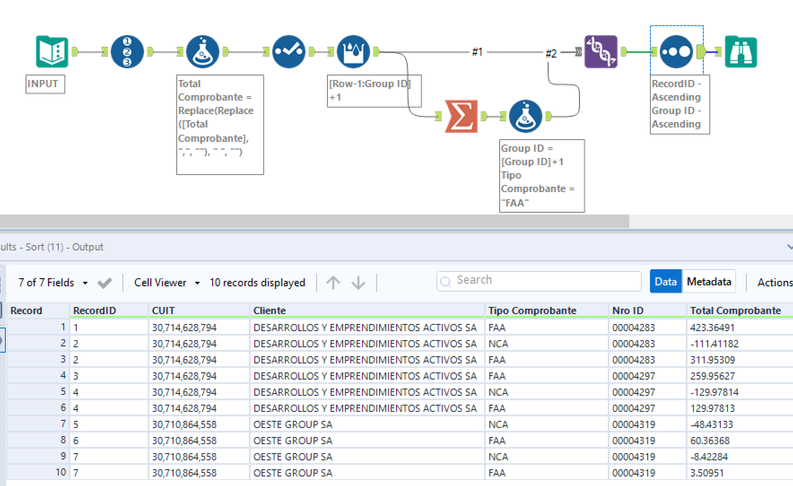
Task: Open the 7 of 7 Fields dropdown
Action: tap(53, 283)
